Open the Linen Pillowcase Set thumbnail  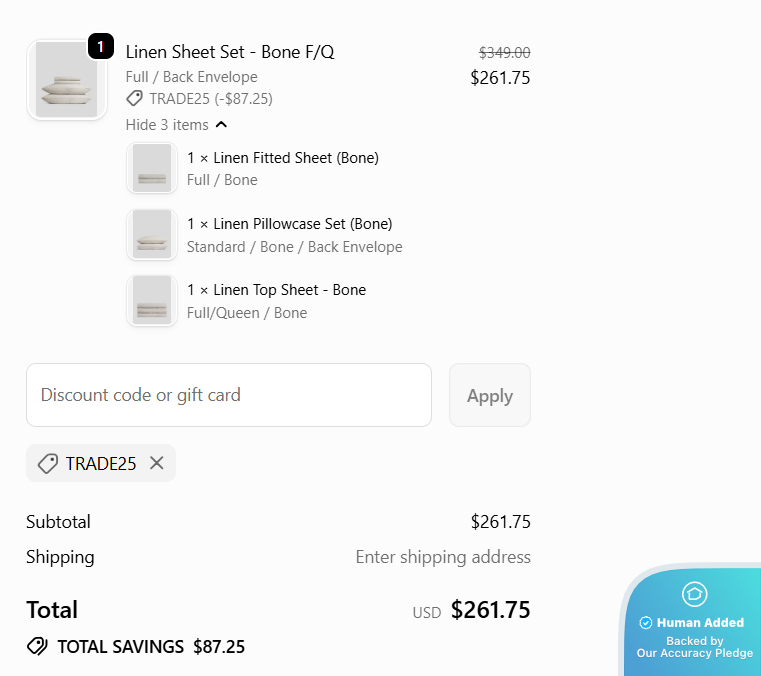152,234
